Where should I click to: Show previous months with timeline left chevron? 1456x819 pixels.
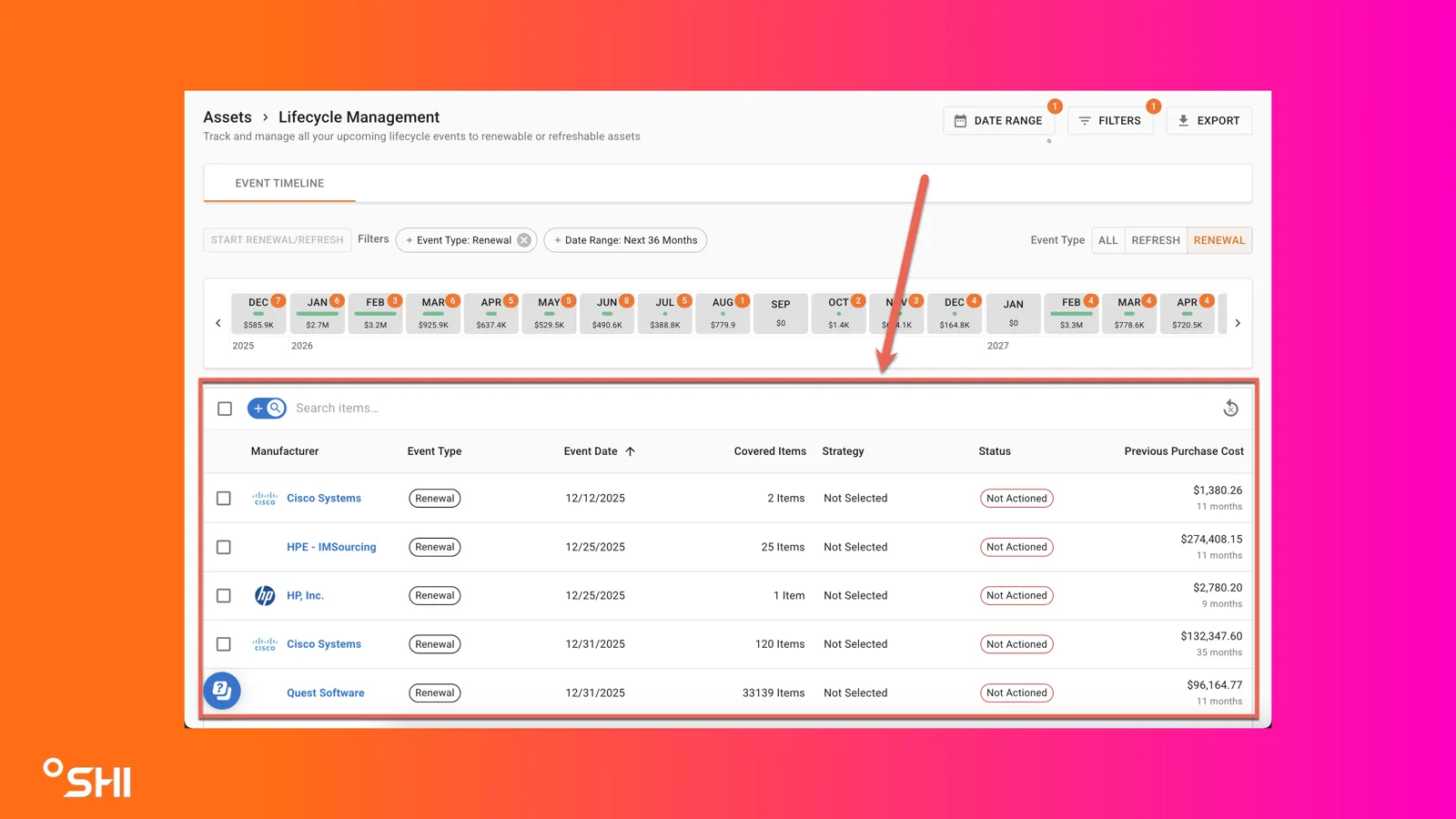(218, 323)
